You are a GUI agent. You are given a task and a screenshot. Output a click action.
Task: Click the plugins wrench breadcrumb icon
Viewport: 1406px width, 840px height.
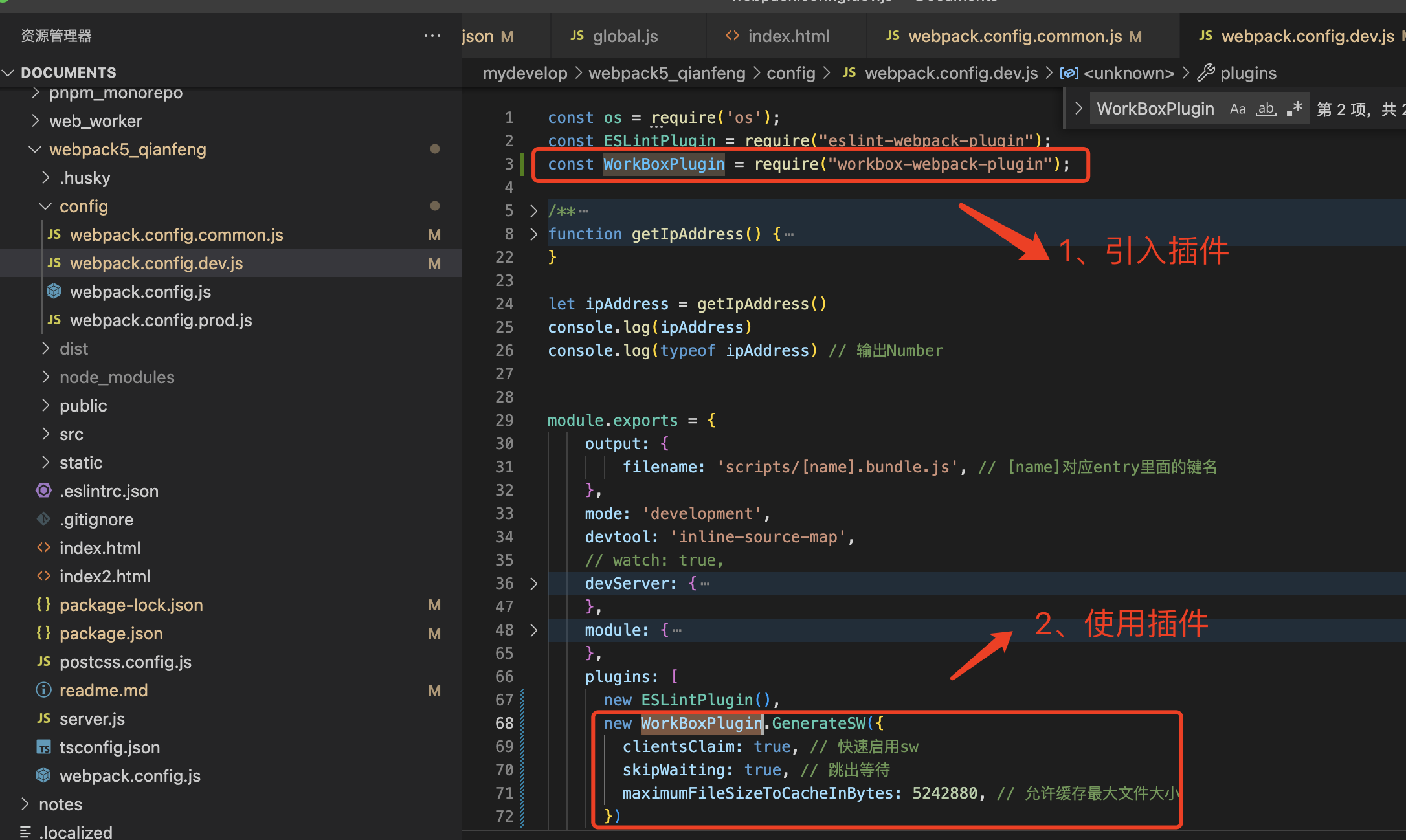pyautogui.click(x=1205, y=73)
